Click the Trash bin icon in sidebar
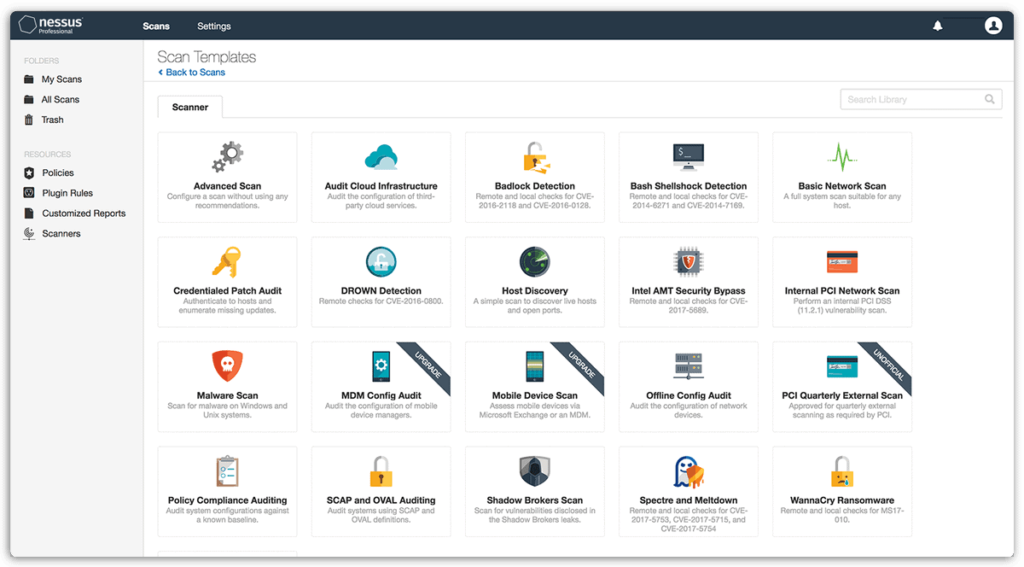The width and height of the screenshot is (1024, 567). [29, 120]
